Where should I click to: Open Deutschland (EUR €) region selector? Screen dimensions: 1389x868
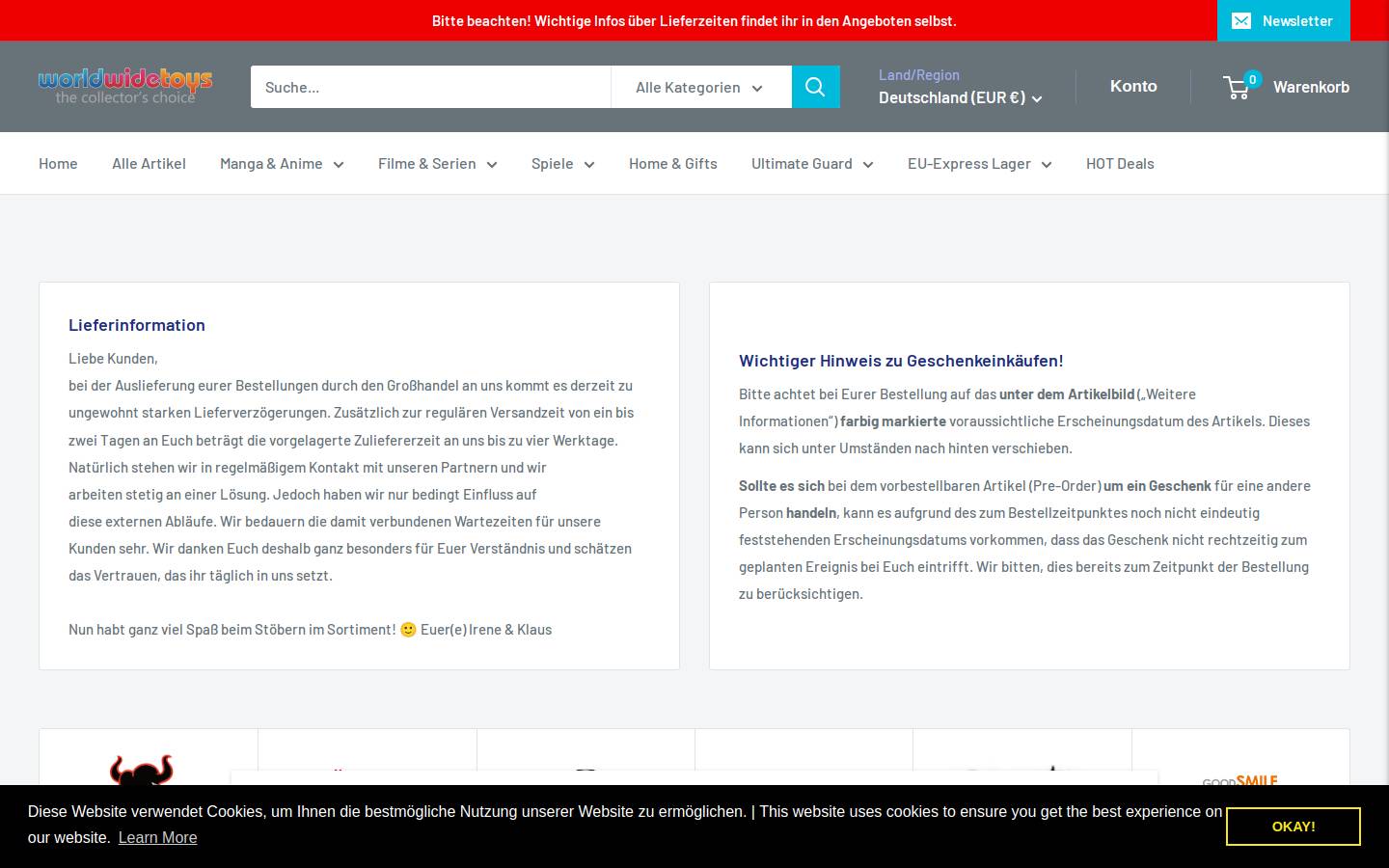[960, 97]
